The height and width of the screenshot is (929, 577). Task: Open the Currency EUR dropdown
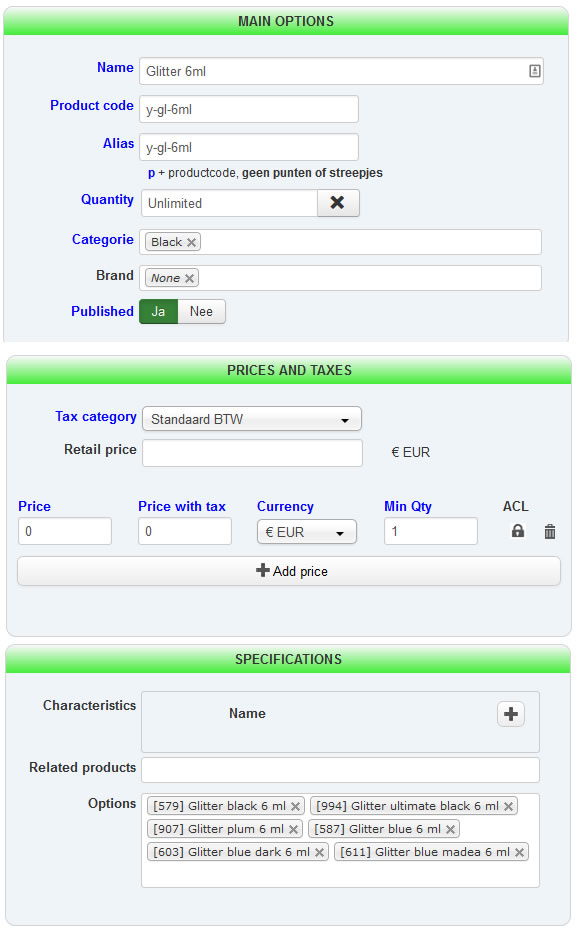coord(307,531)
